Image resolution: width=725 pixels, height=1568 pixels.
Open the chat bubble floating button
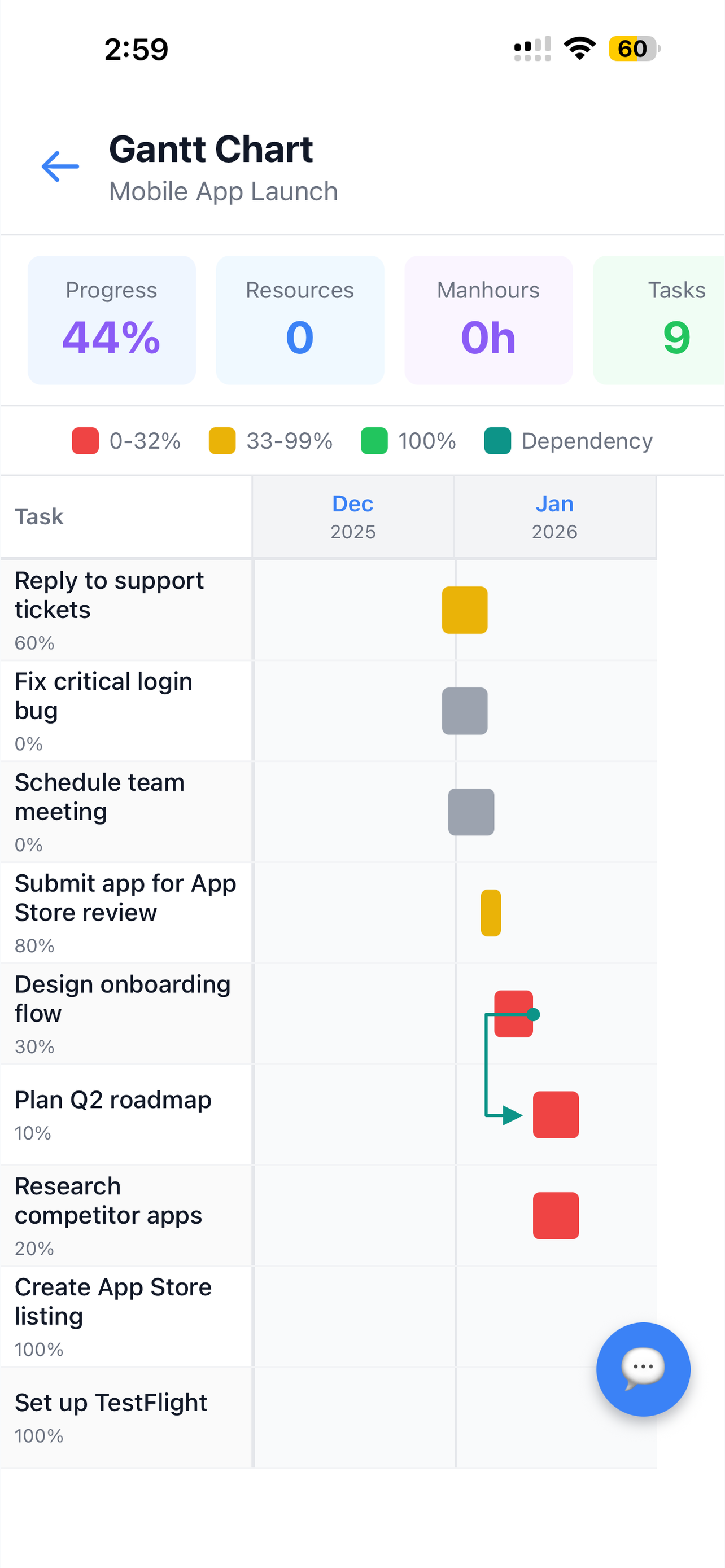[x=643, y=1369]
